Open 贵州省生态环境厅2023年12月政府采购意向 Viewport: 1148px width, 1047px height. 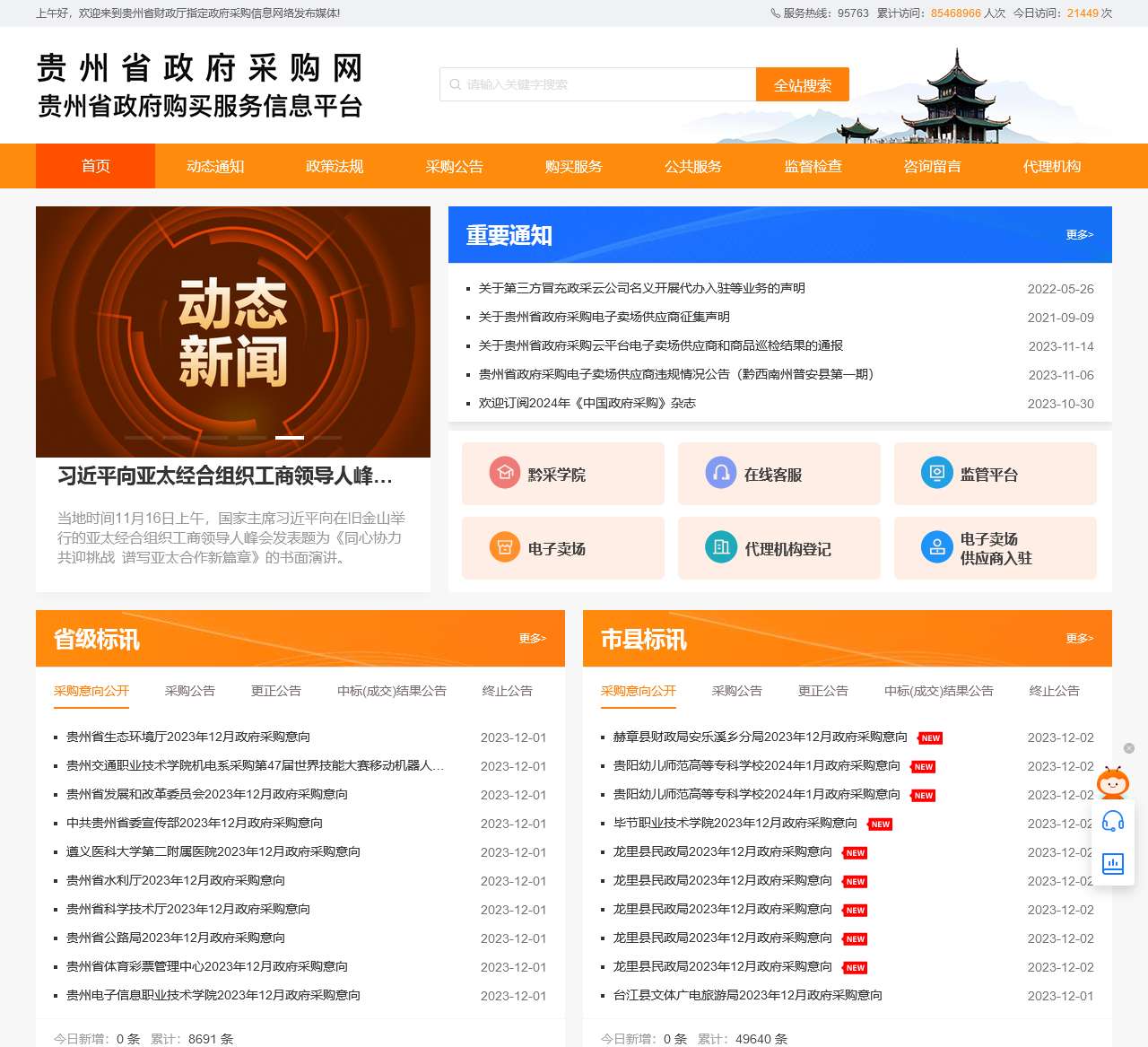[x=188, y=737]
